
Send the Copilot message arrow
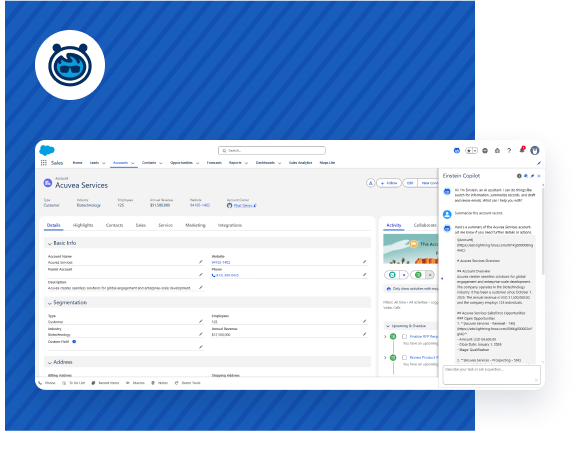pos(536,380)
